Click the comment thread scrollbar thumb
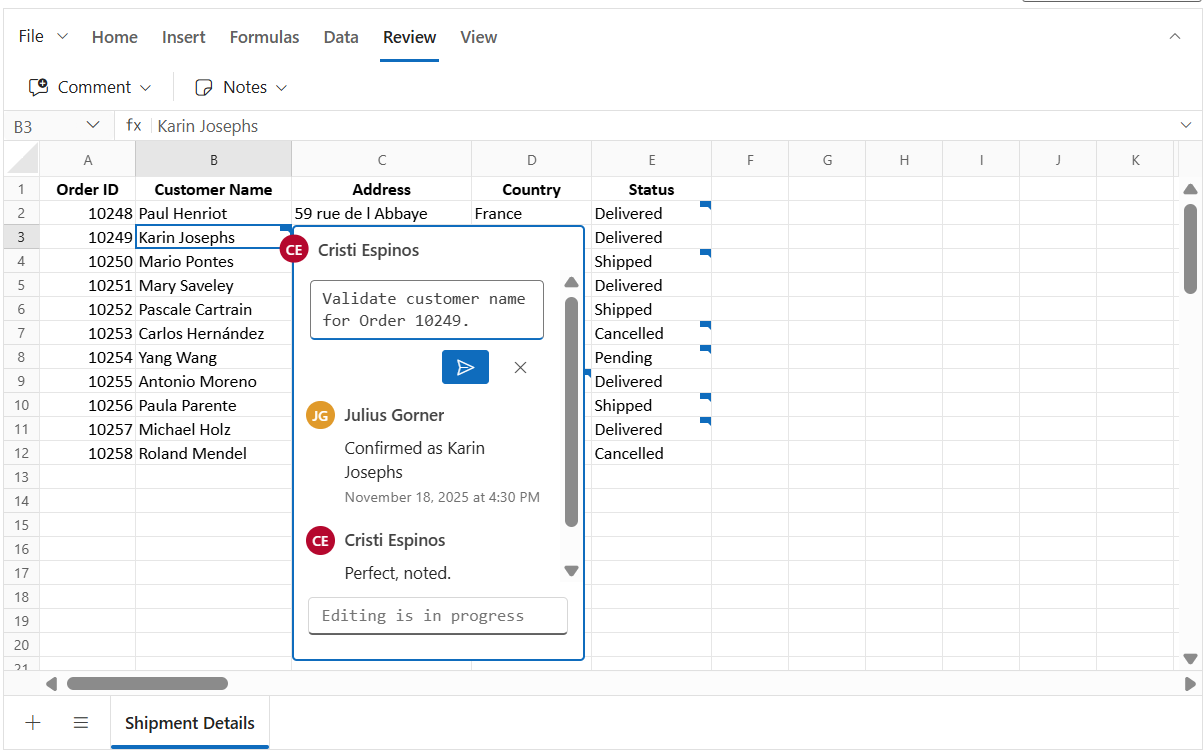The image size is (1204, 750). (x=571, y=412)
